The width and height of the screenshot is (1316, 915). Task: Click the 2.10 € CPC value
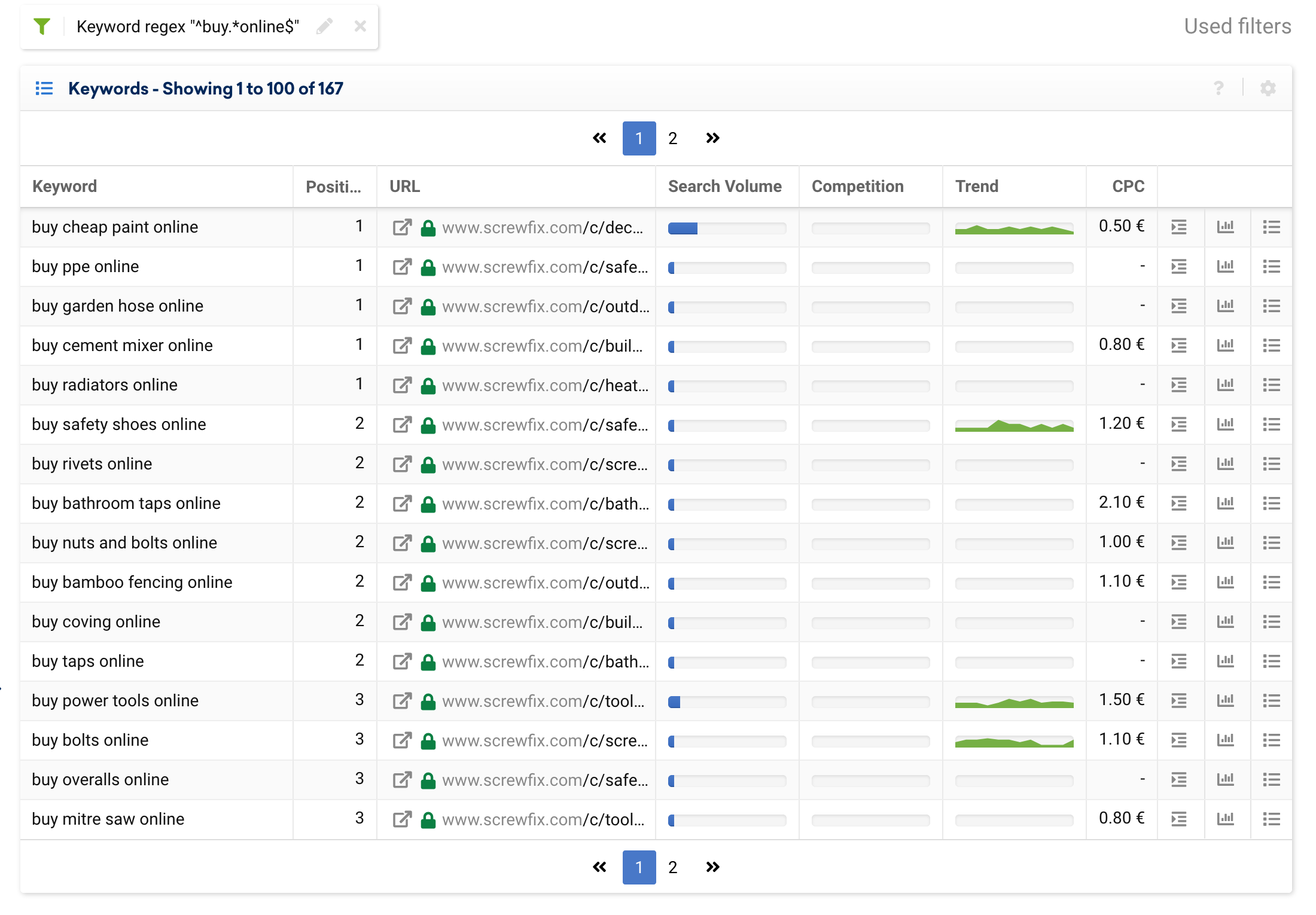tap(1122, 502)
